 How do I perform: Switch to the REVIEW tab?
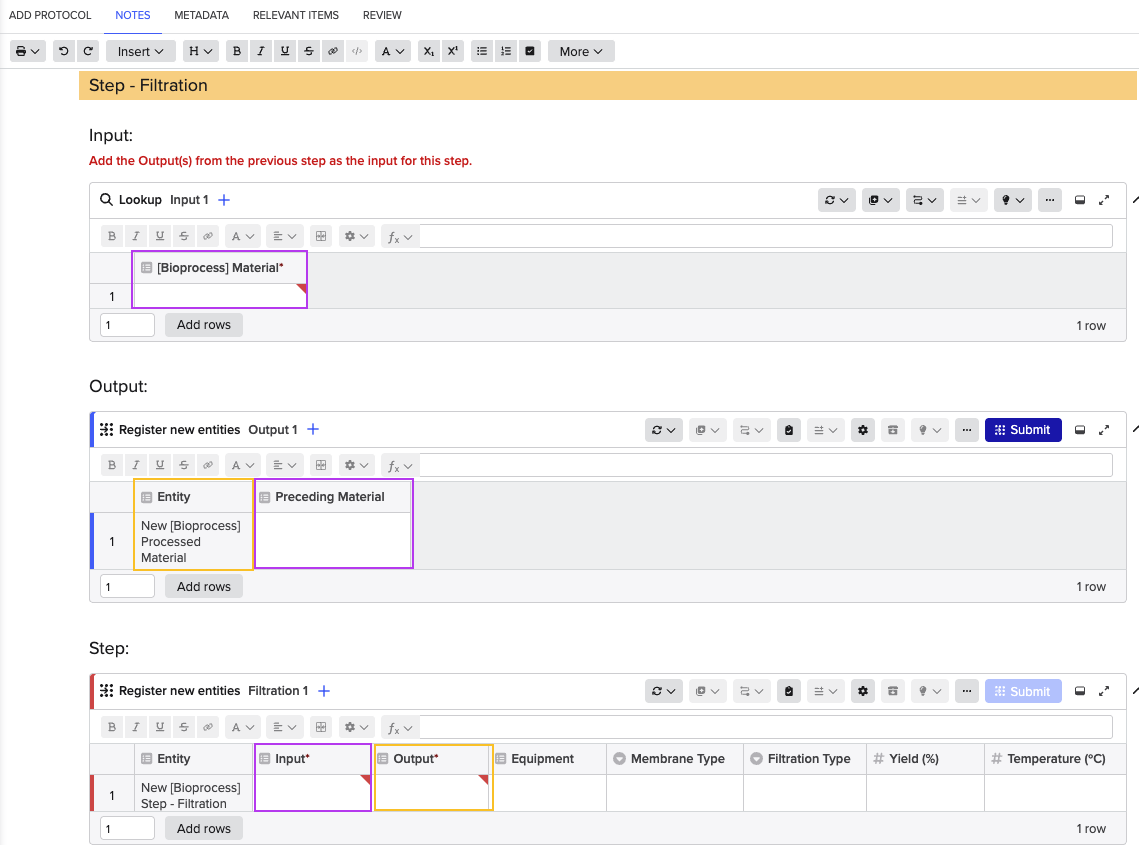pos(382,15)
